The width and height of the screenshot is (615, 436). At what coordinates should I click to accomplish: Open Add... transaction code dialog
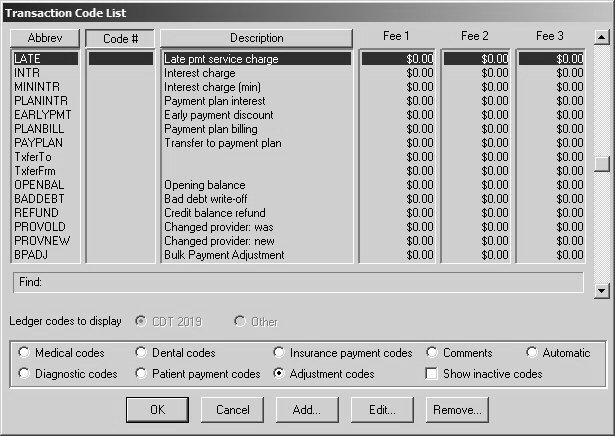[306, 409]
